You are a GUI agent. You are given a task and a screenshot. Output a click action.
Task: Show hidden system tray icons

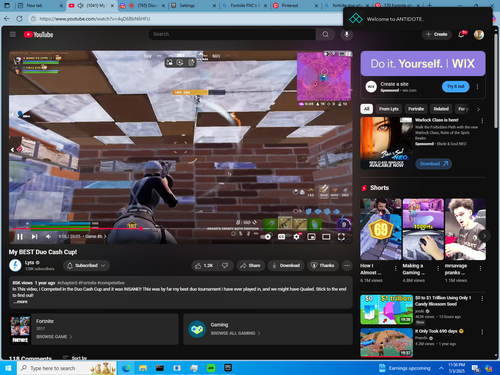point(441,368)
